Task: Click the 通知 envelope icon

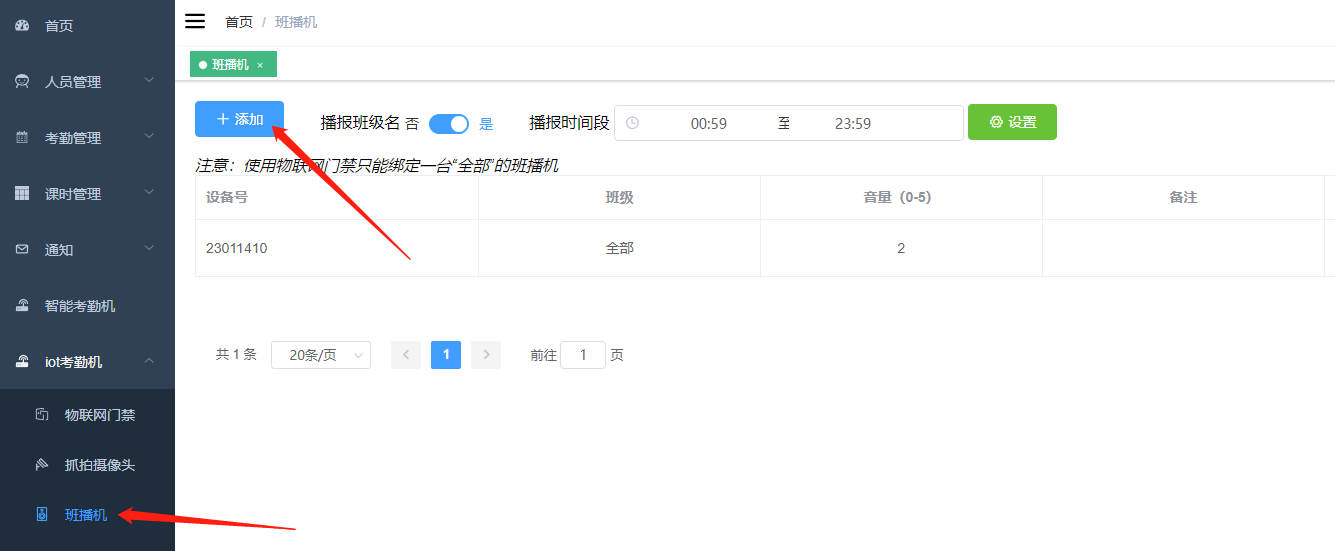Action: pos(22,249)
